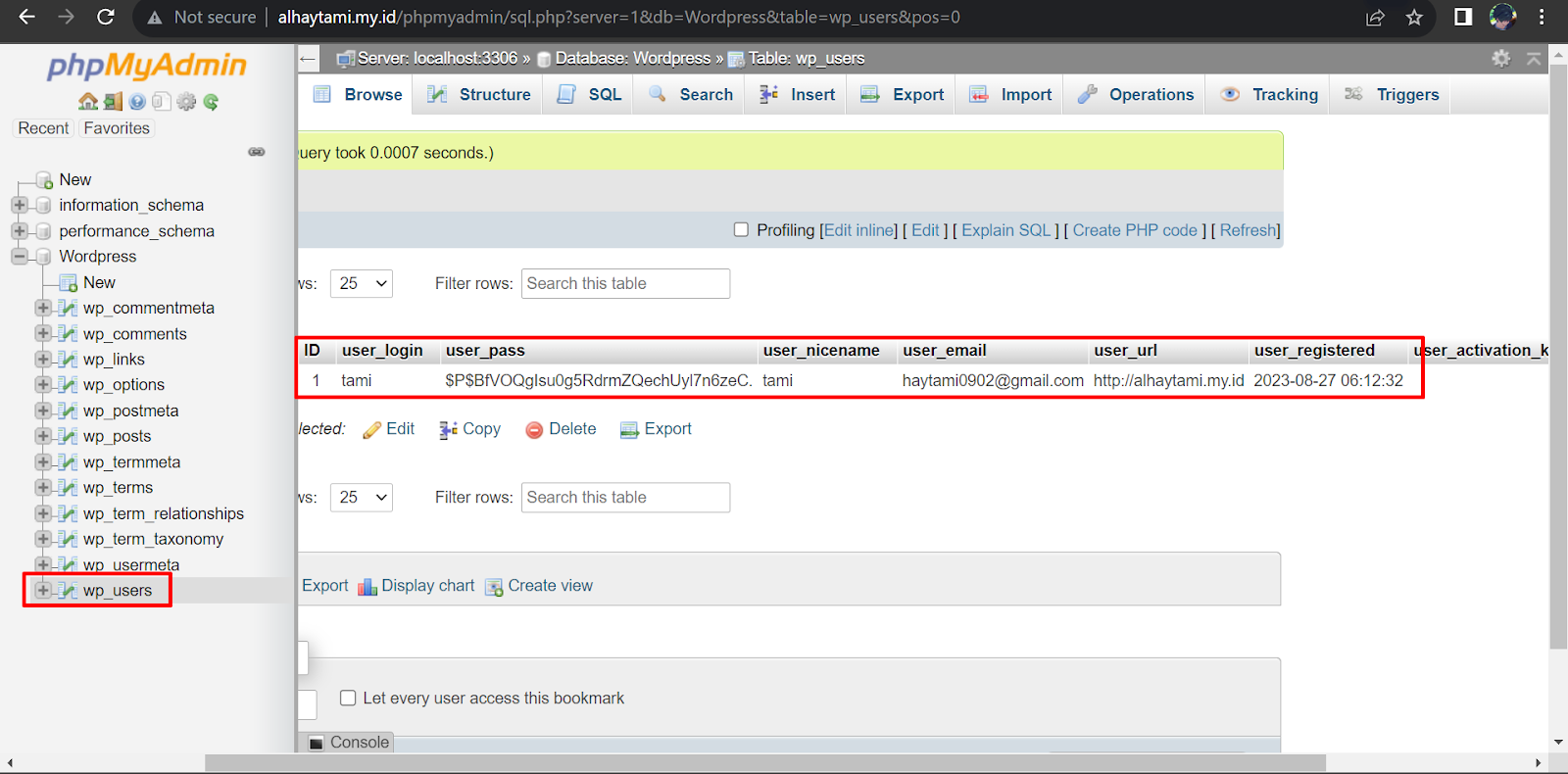
Task: Open browser three-dot menu
Action: 1542,17
